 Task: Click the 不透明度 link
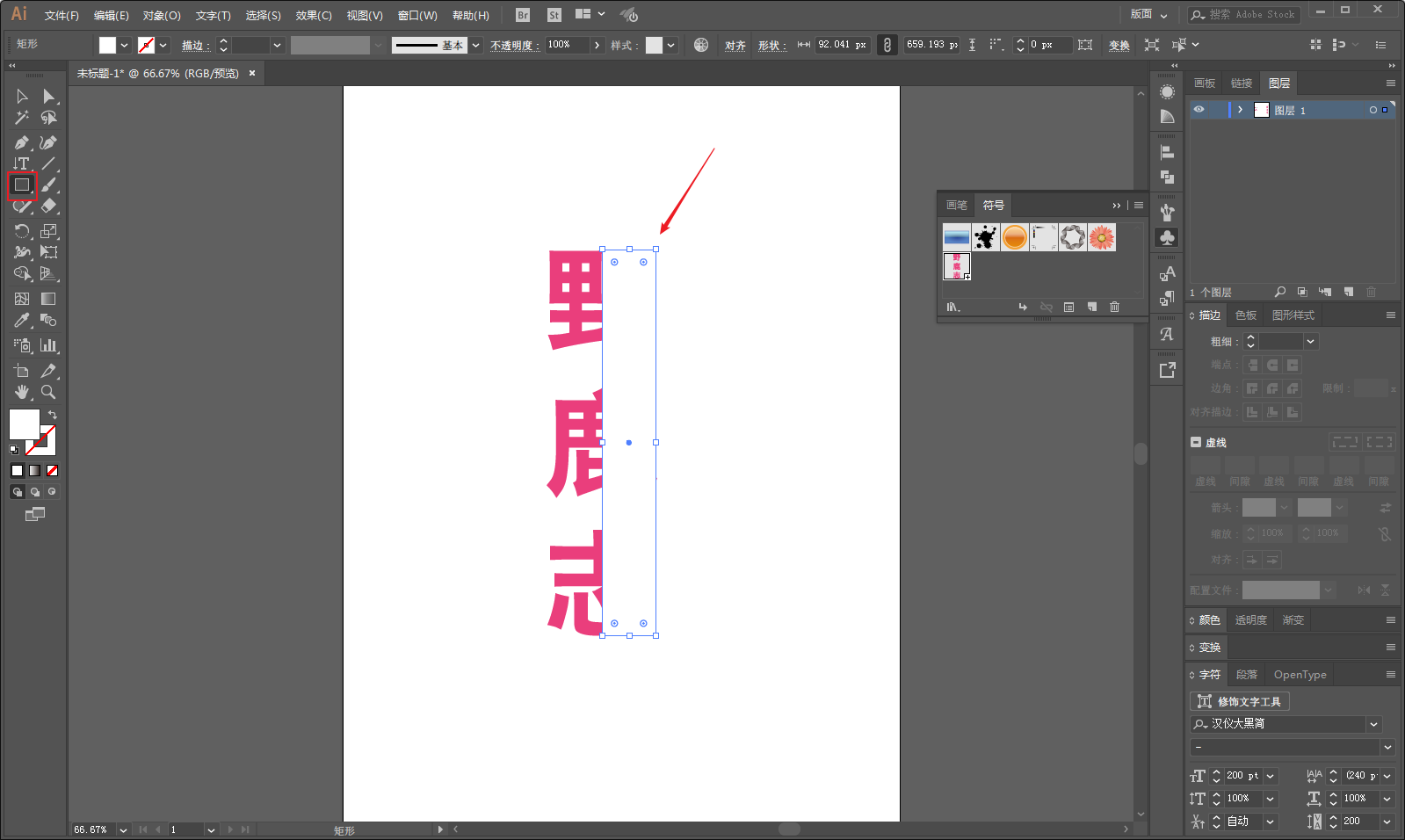pos(514,45)
